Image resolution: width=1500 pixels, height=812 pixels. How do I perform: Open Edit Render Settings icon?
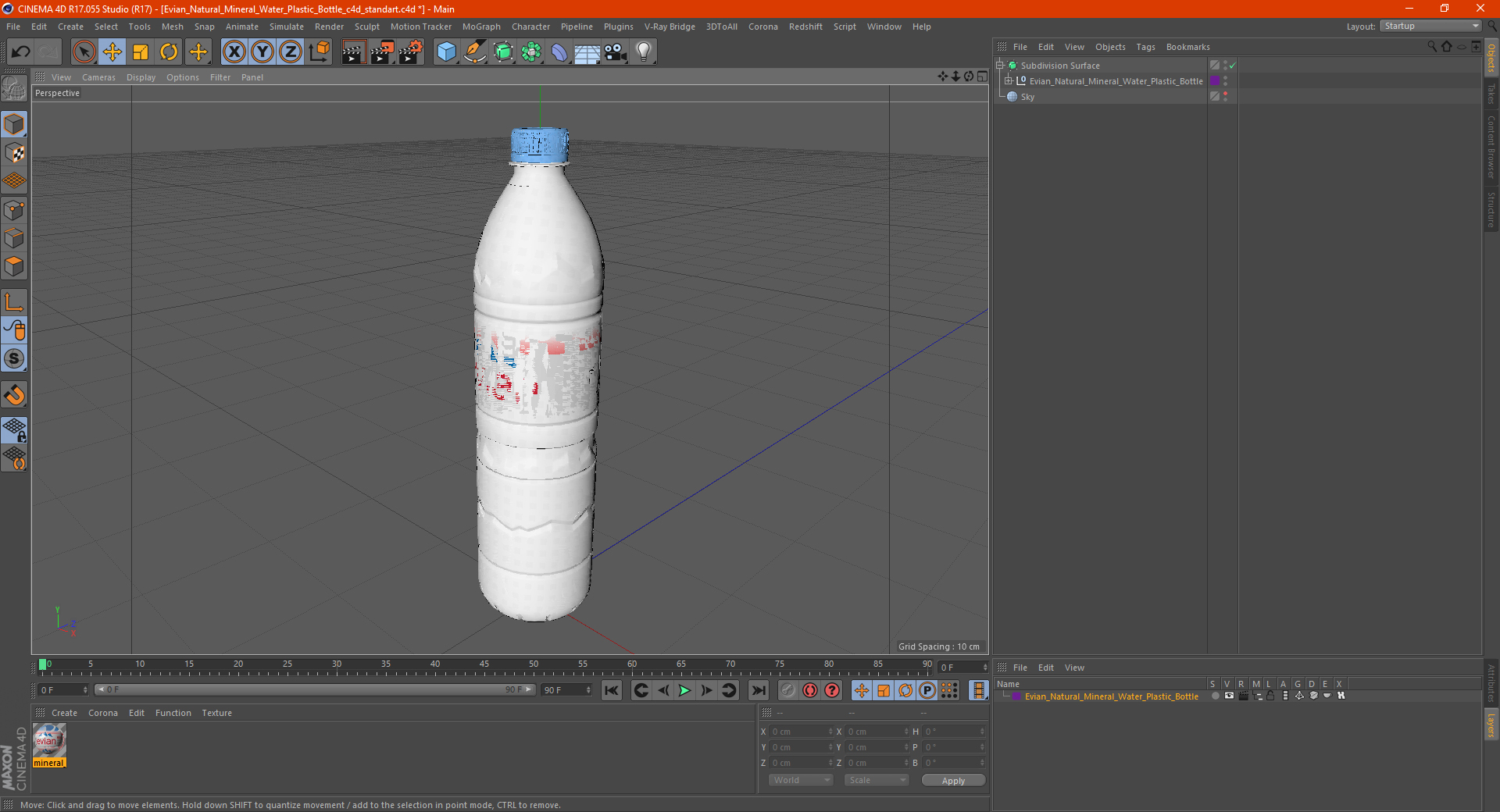coord(411,52)
